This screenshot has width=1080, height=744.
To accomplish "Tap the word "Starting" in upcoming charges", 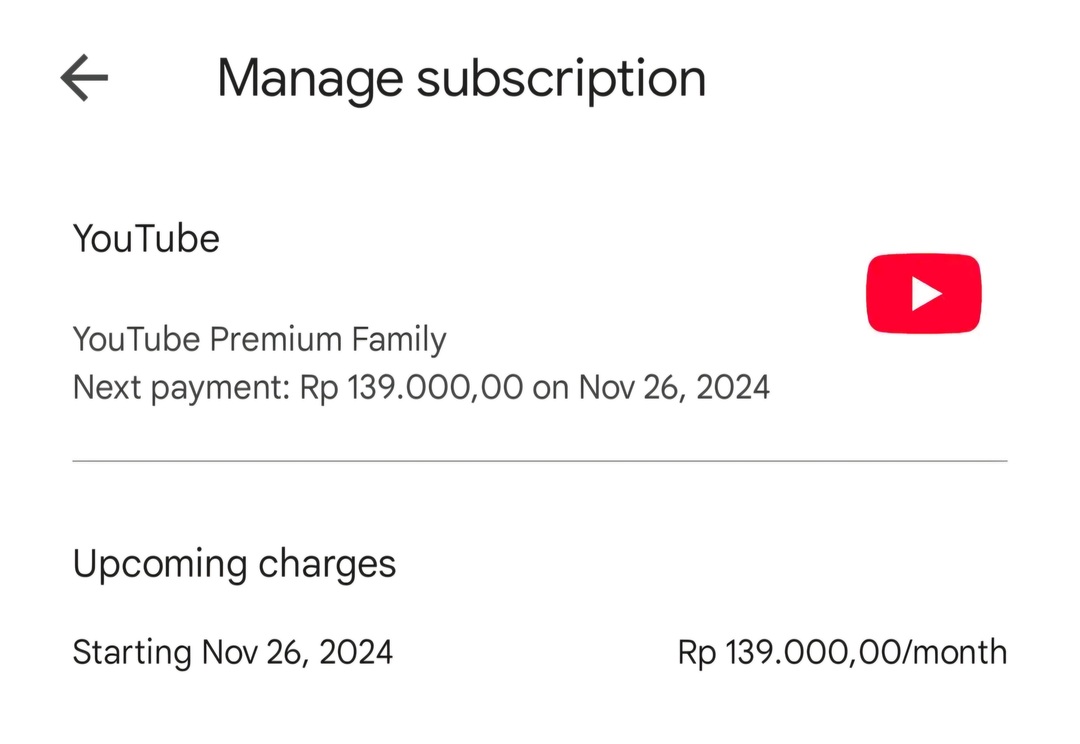I will [132, 653].
